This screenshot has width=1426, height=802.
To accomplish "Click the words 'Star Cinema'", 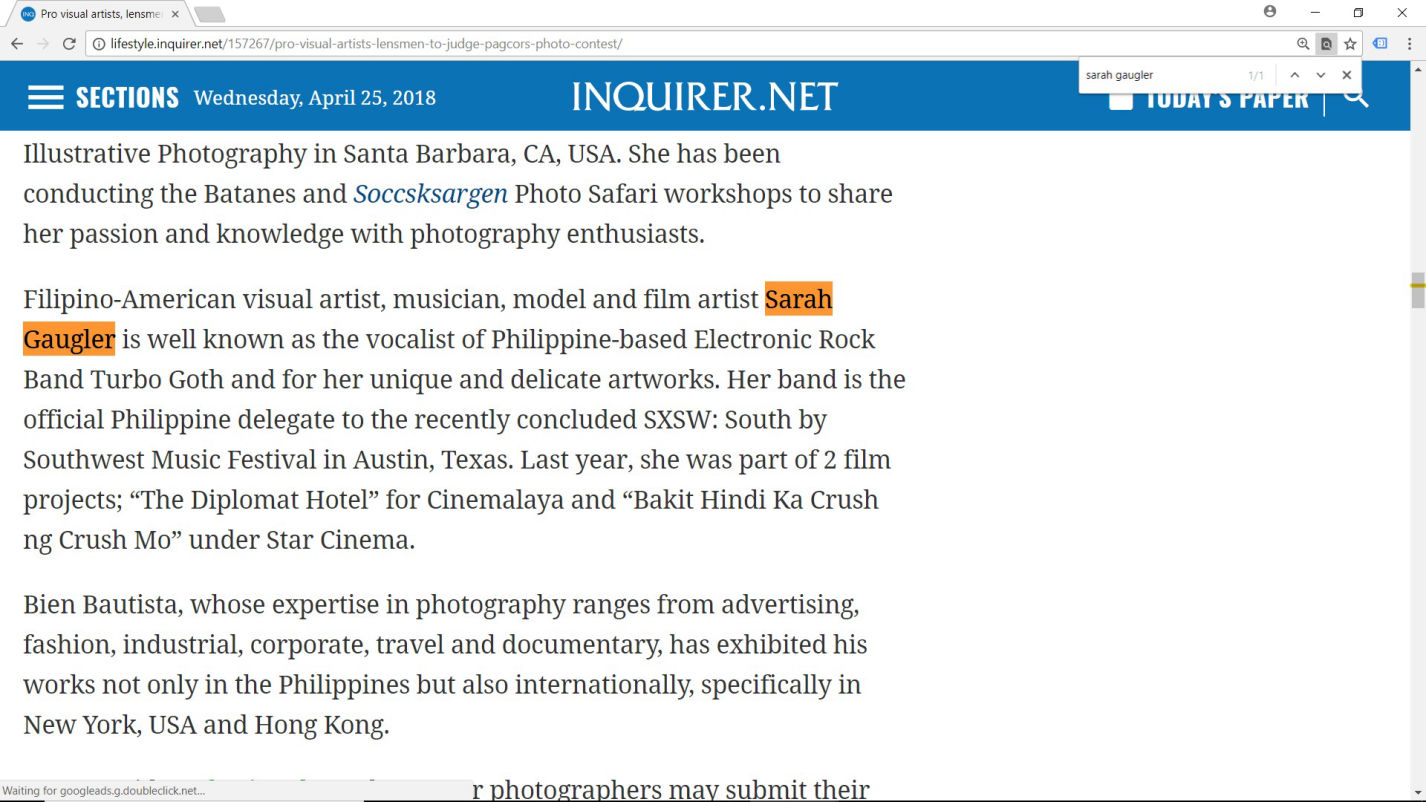I will (340, 540).
